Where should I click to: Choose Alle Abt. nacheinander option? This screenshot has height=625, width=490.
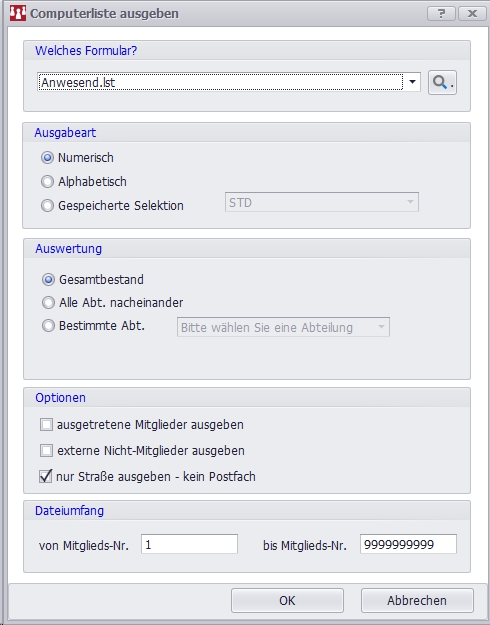pos(48,303)
